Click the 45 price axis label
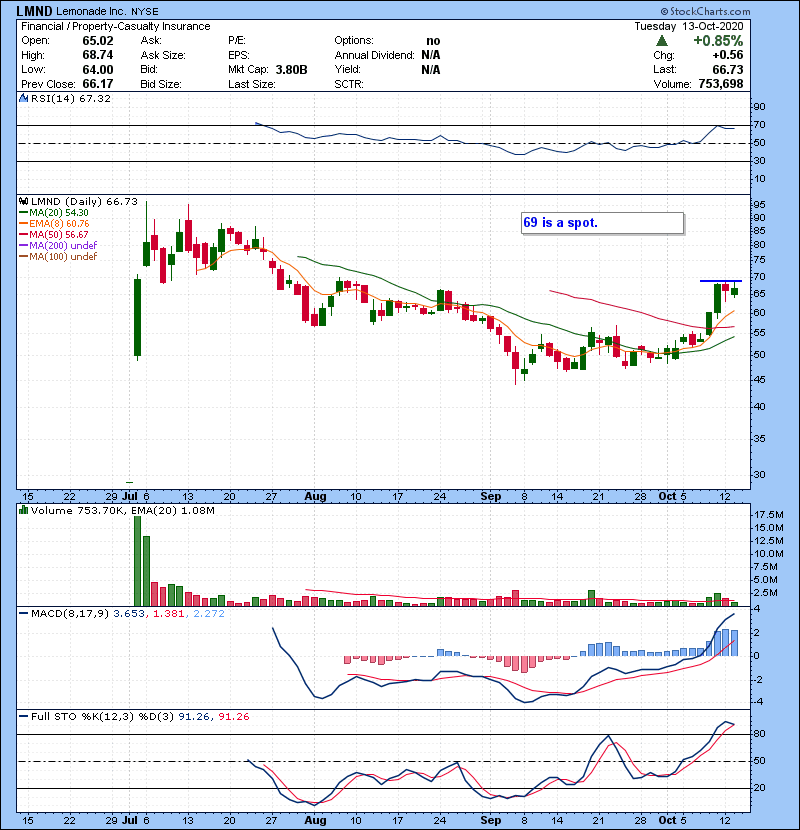Screen dimensions: 800x830 point(759,380)
